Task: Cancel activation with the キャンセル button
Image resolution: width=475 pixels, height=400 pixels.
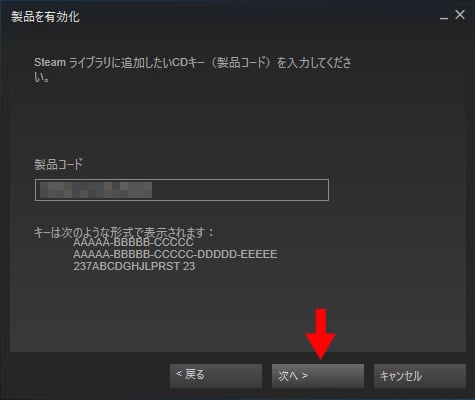Action: tap(420, 376)
